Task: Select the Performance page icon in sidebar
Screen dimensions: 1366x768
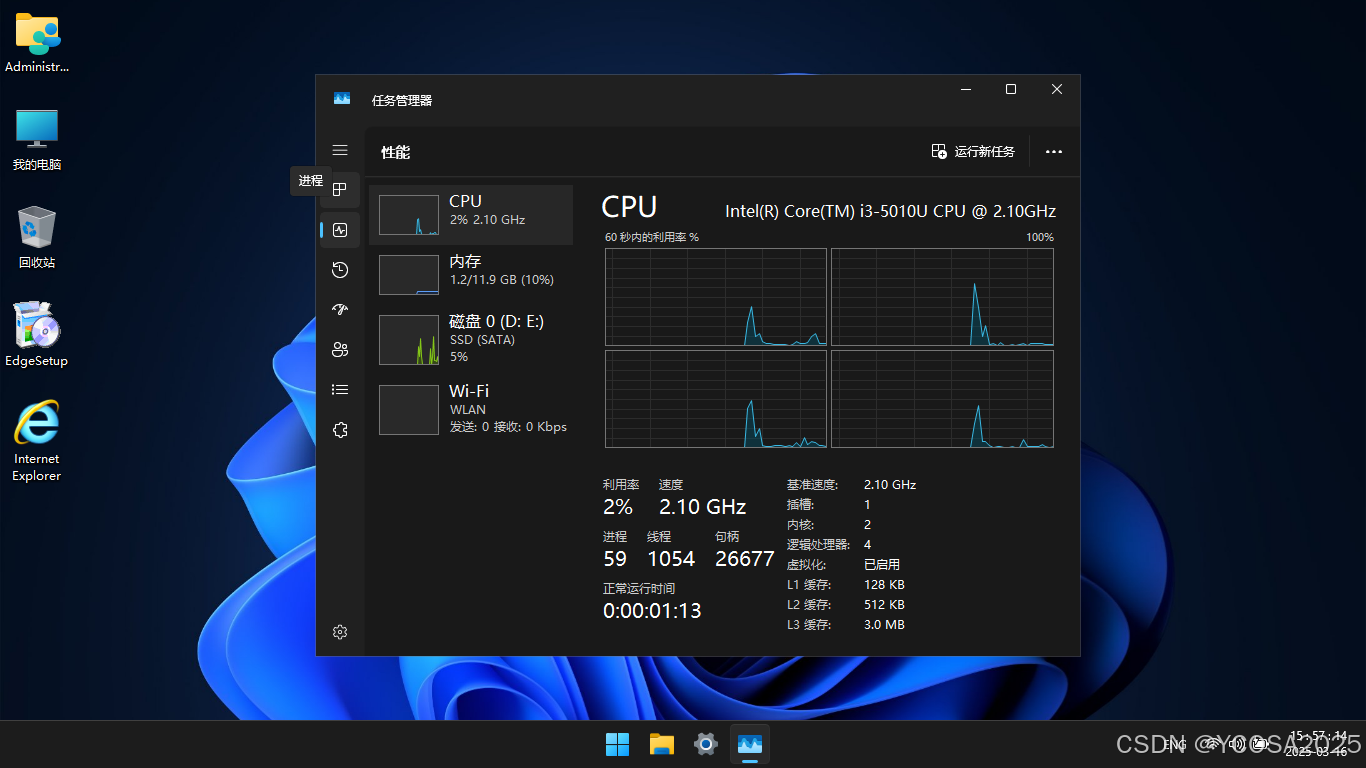Action: pos(340,230)
